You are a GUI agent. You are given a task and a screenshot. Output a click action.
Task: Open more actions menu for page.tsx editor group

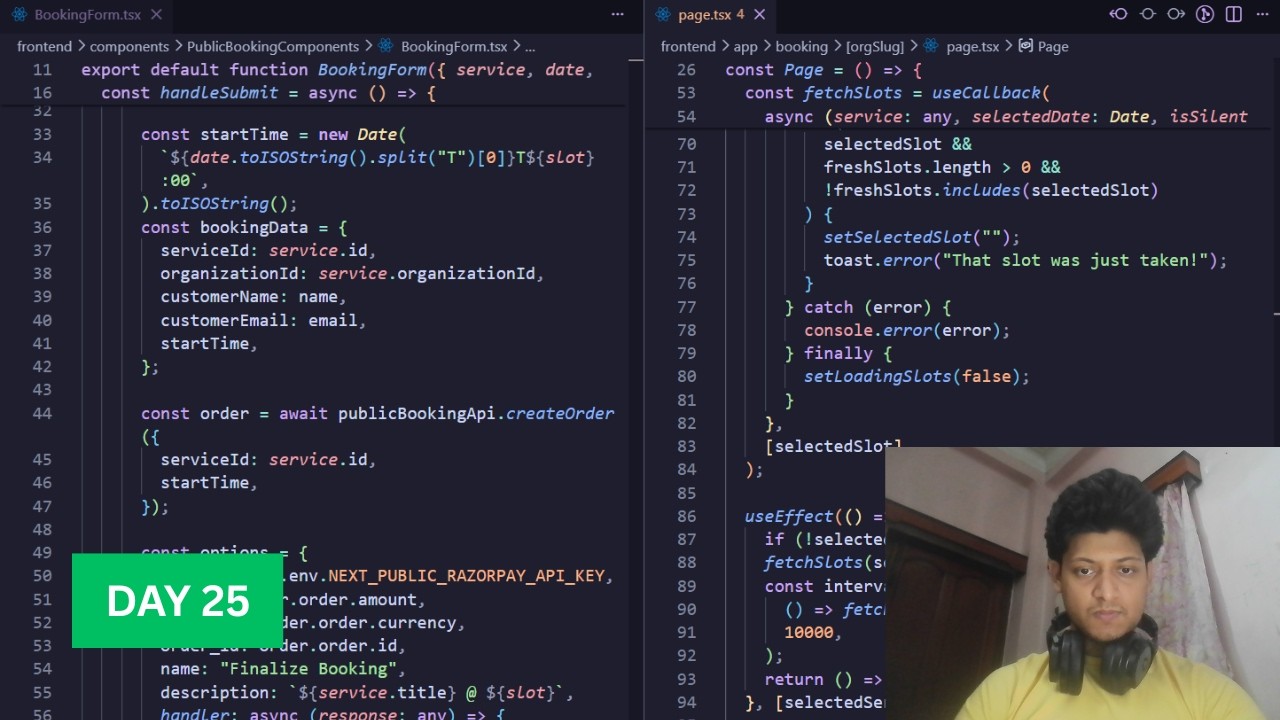point(1261,14)
